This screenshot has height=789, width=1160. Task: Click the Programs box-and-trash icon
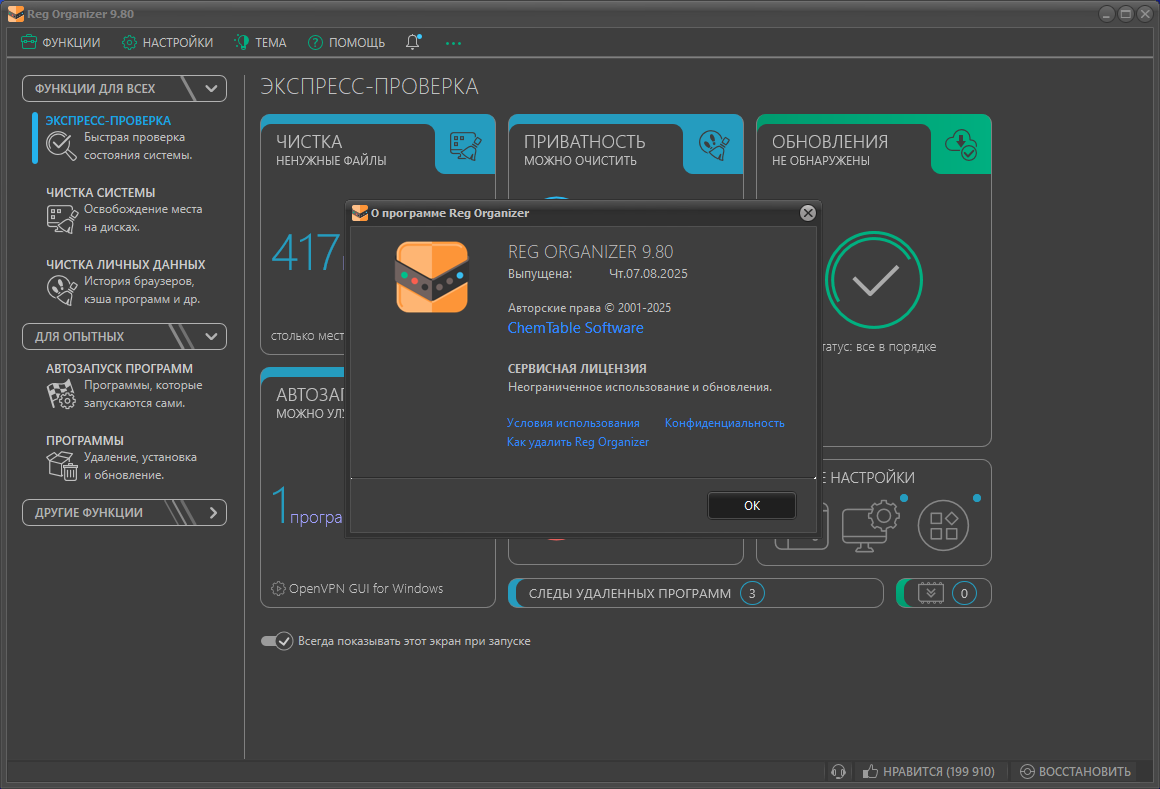click(62, 466)
